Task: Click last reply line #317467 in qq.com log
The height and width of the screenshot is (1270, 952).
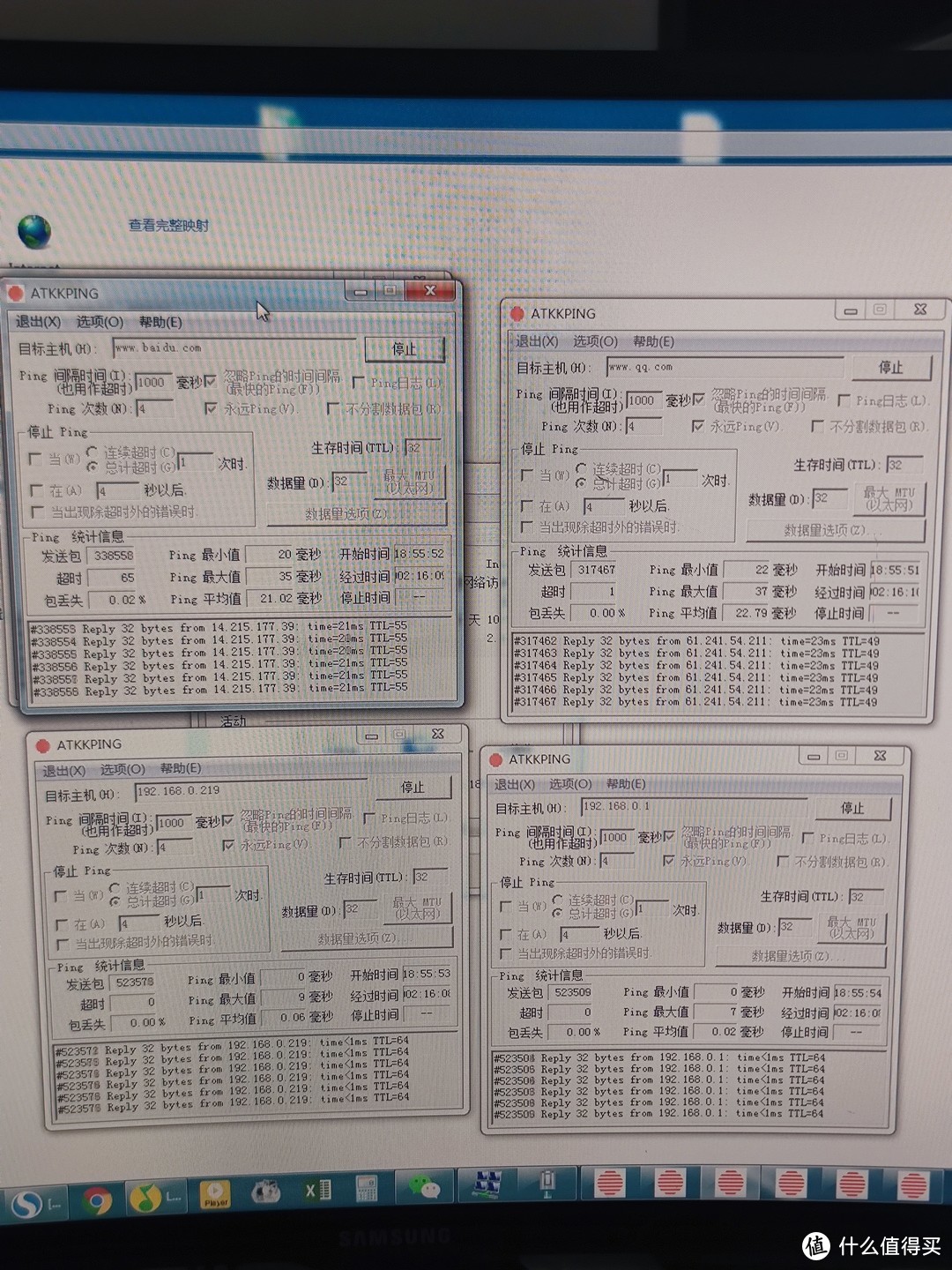Action: 696,703
